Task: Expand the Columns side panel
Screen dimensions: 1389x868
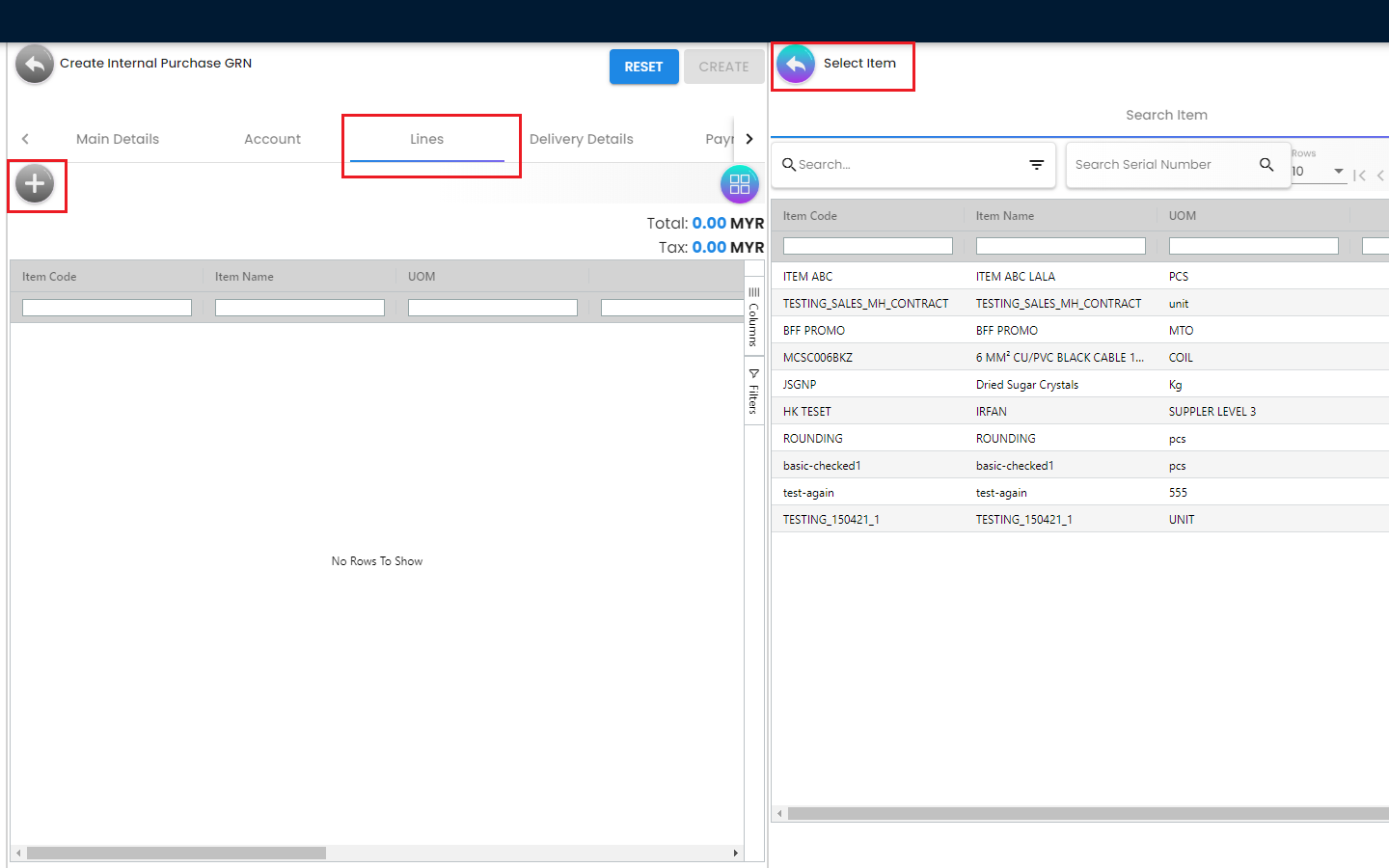Action: pyautogui.click(x=753, y=316)
